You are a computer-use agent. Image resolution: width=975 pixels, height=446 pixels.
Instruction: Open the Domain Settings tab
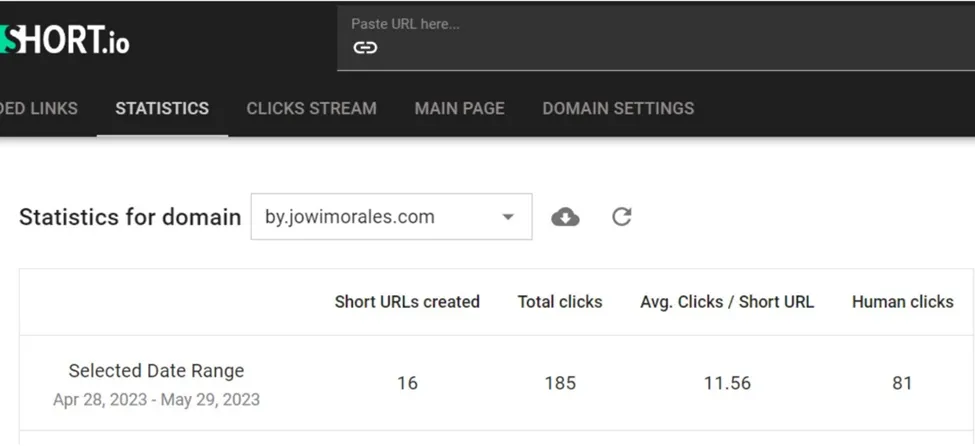618,108
